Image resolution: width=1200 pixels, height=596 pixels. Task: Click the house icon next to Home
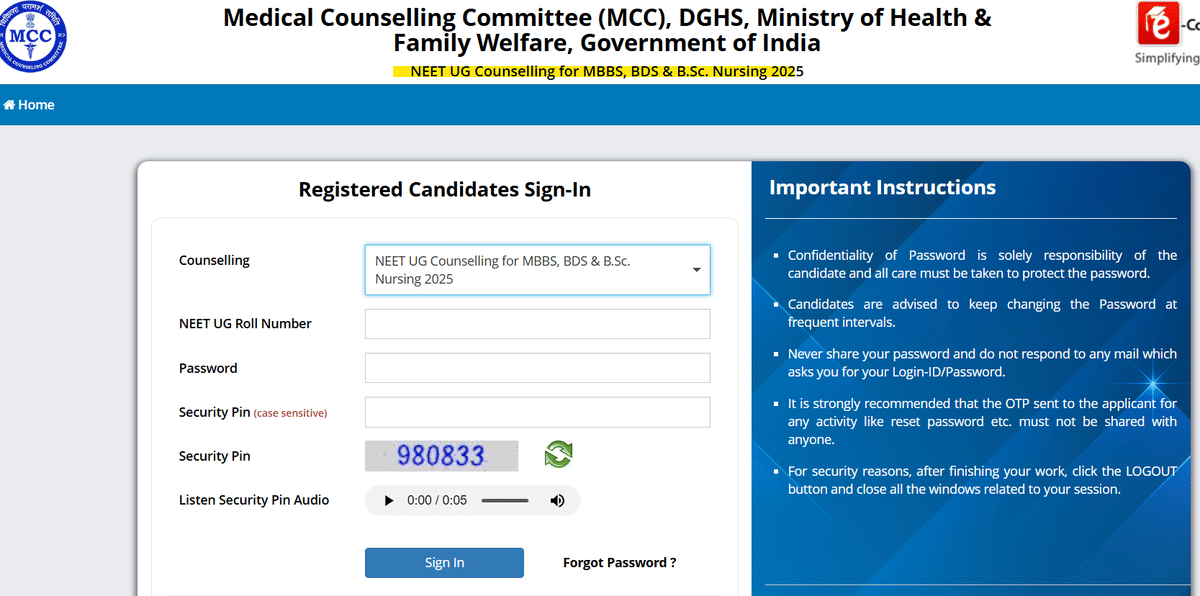tap(8, 104)
